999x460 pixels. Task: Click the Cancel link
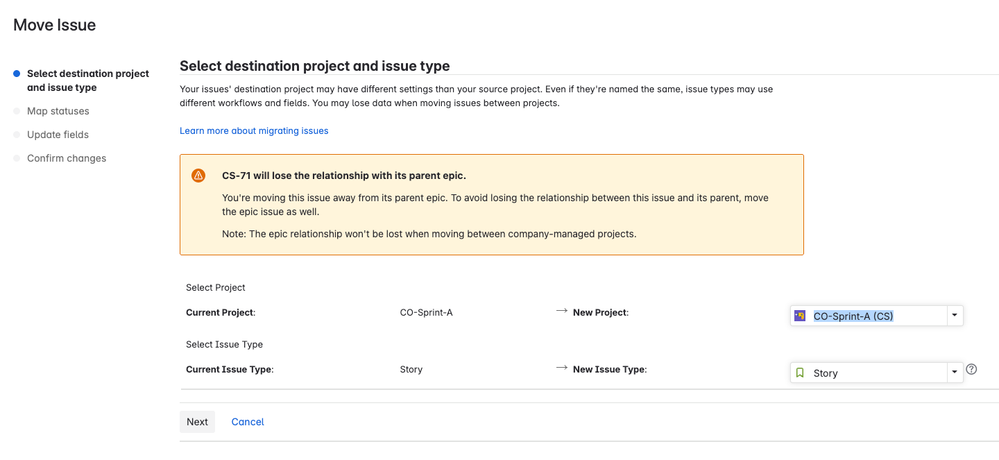pyautogui.click(x=247, y=422)
